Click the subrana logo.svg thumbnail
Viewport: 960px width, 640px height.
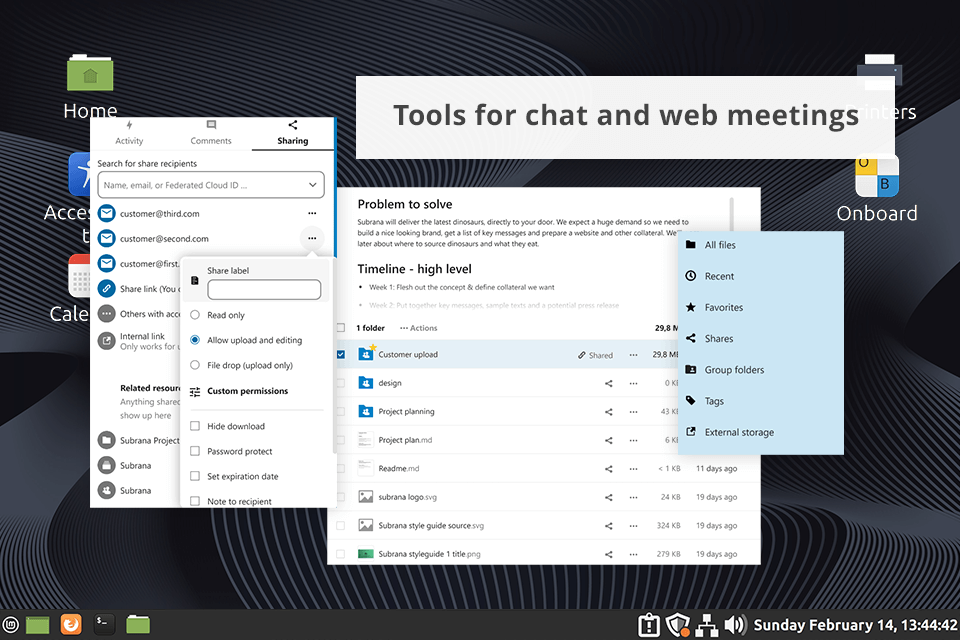coord(366,497)
